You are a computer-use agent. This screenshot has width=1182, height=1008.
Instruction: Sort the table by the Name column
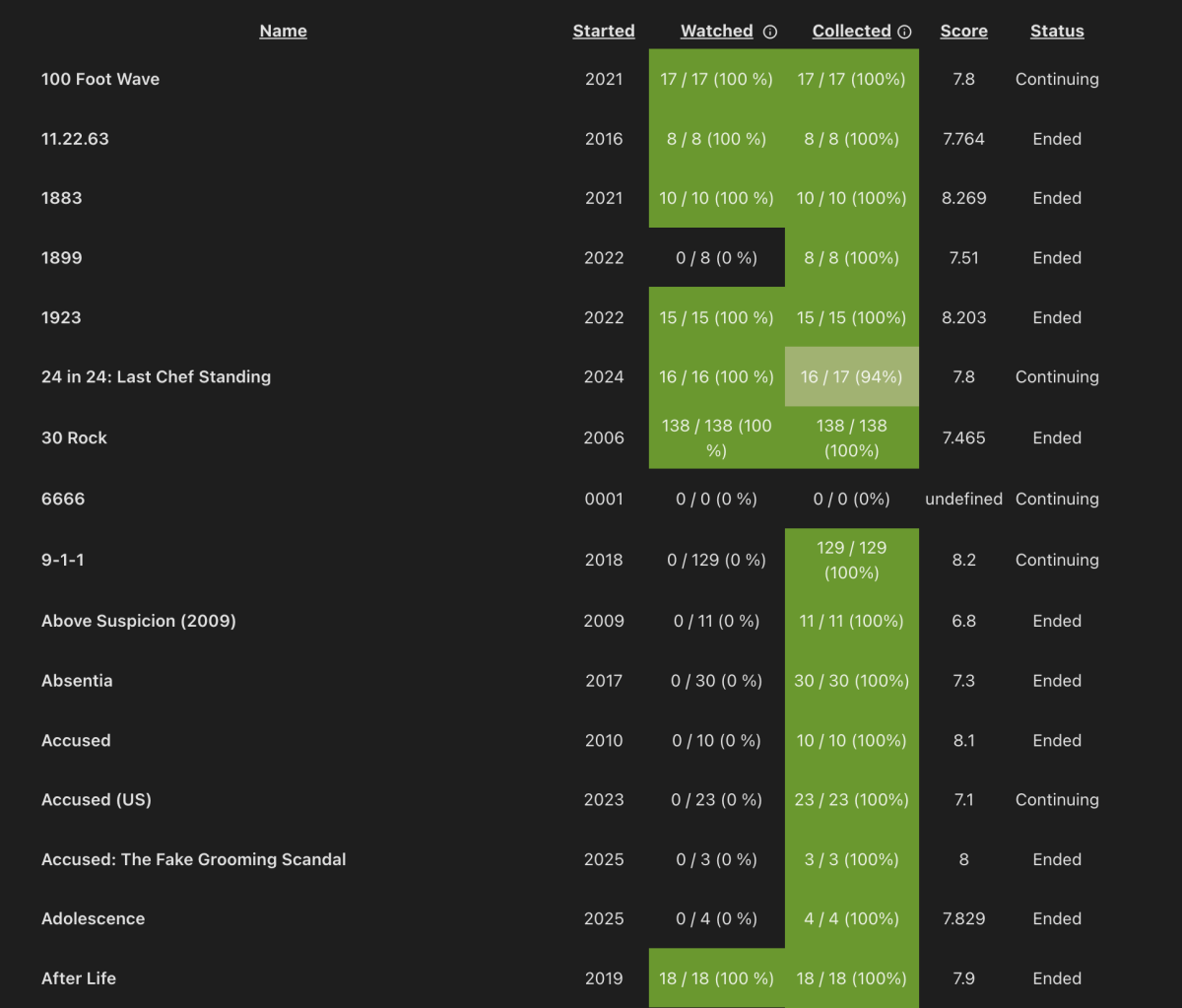[x=283, y=31]
